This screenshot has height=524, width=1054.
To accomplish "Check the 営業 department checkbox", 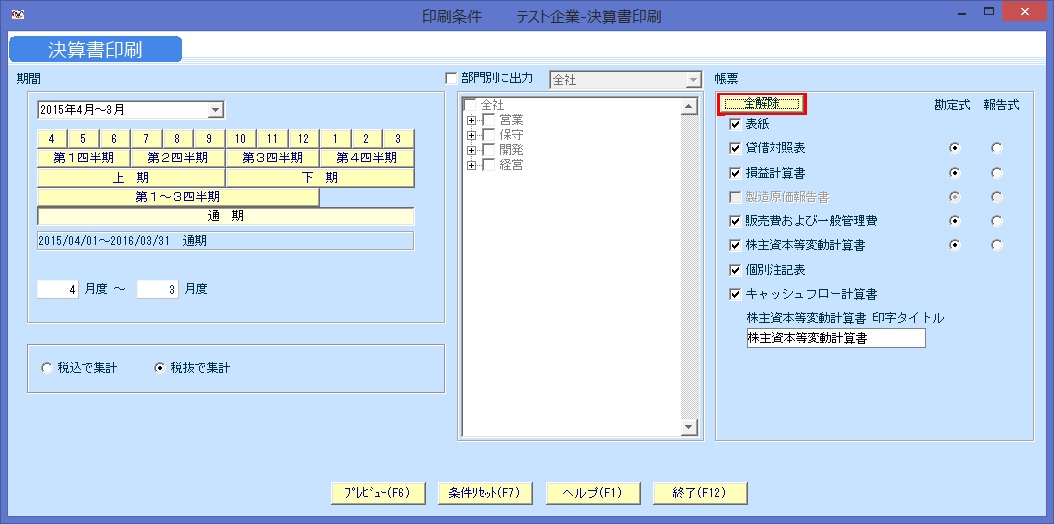I will pyautogui.click(x=489, y=120).
